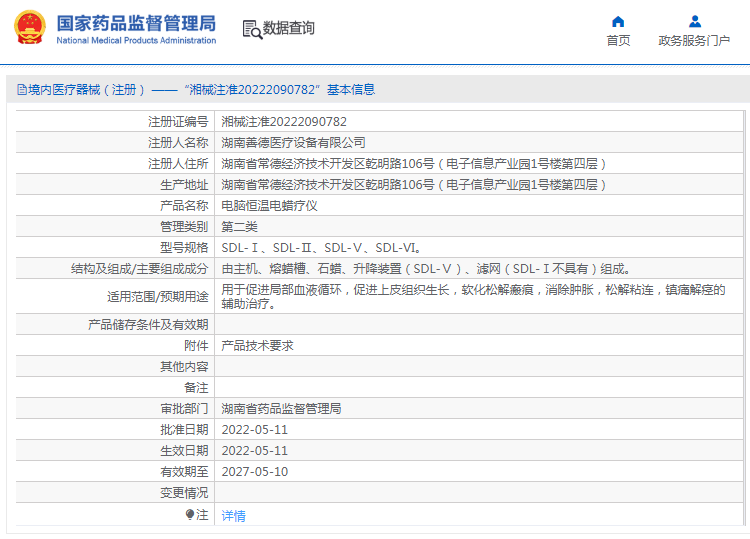Image resolution: width=750 pixels, height=539 pixels.
Task: Open the 详情 link
Action: (233, 515)
